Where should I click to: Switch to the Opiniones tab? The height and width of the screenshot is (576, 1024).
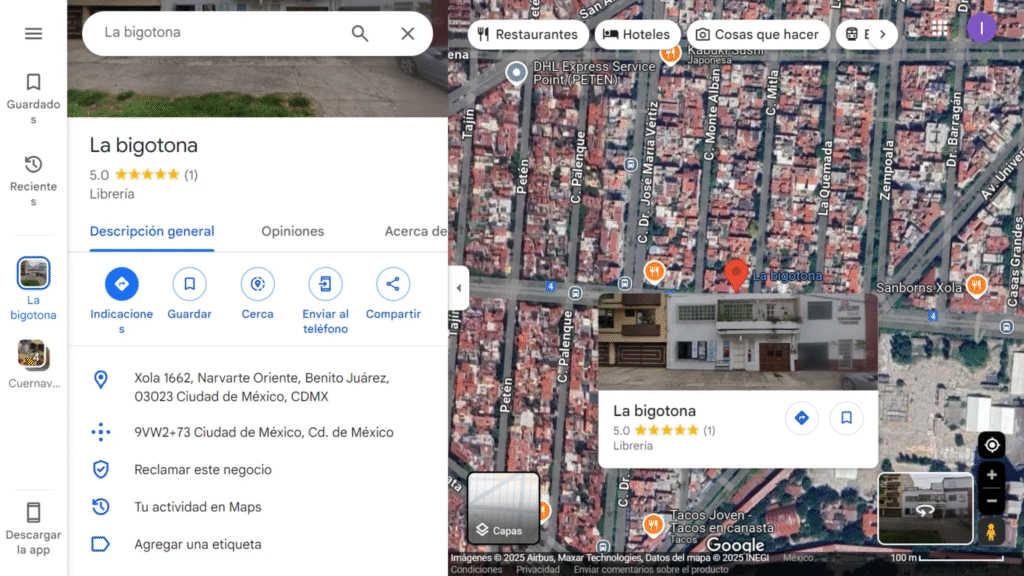[292, 231]
